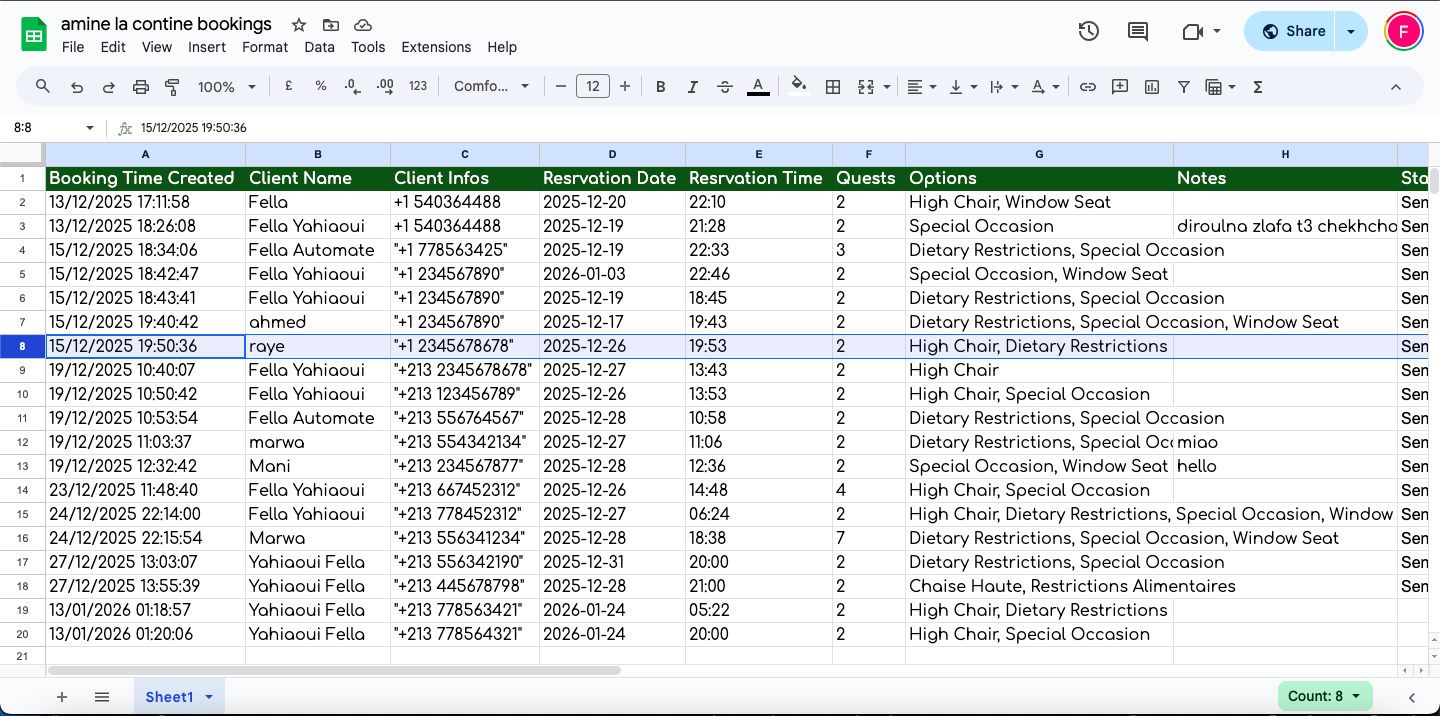
Task: Star the bookings spreadsheet
Action: click(x=297, y=25)
